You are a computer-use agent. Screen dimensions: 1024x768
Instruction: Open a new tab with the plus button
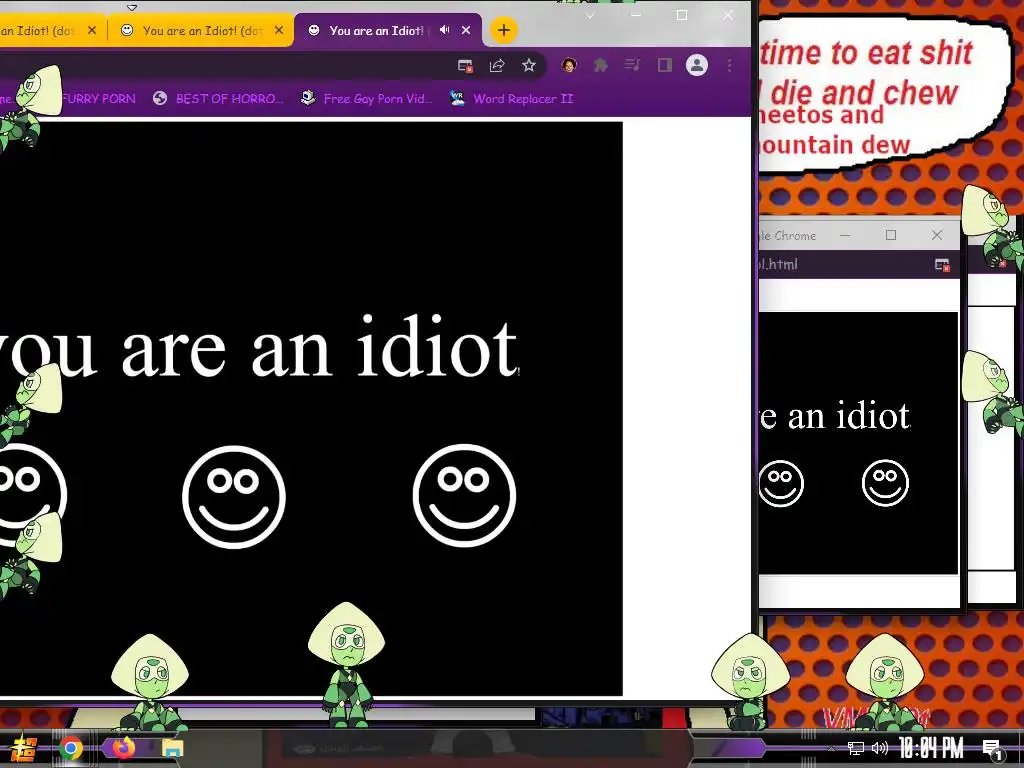[x=504, y=30]
